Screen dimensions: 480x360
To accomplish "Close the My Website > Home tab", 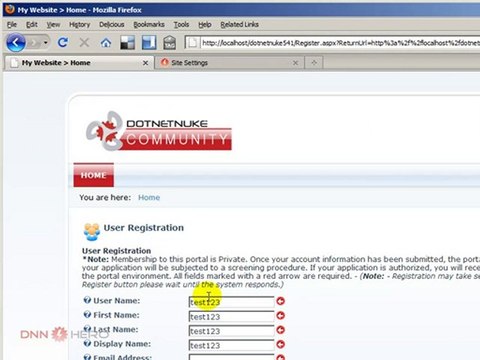I will pyautogui.click(x=145, y=63).
